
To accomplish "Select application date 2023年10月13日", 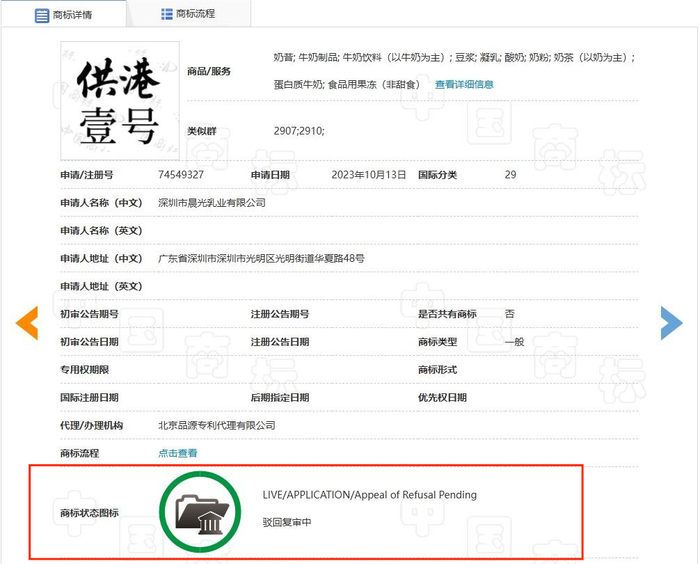I will 368,175.
